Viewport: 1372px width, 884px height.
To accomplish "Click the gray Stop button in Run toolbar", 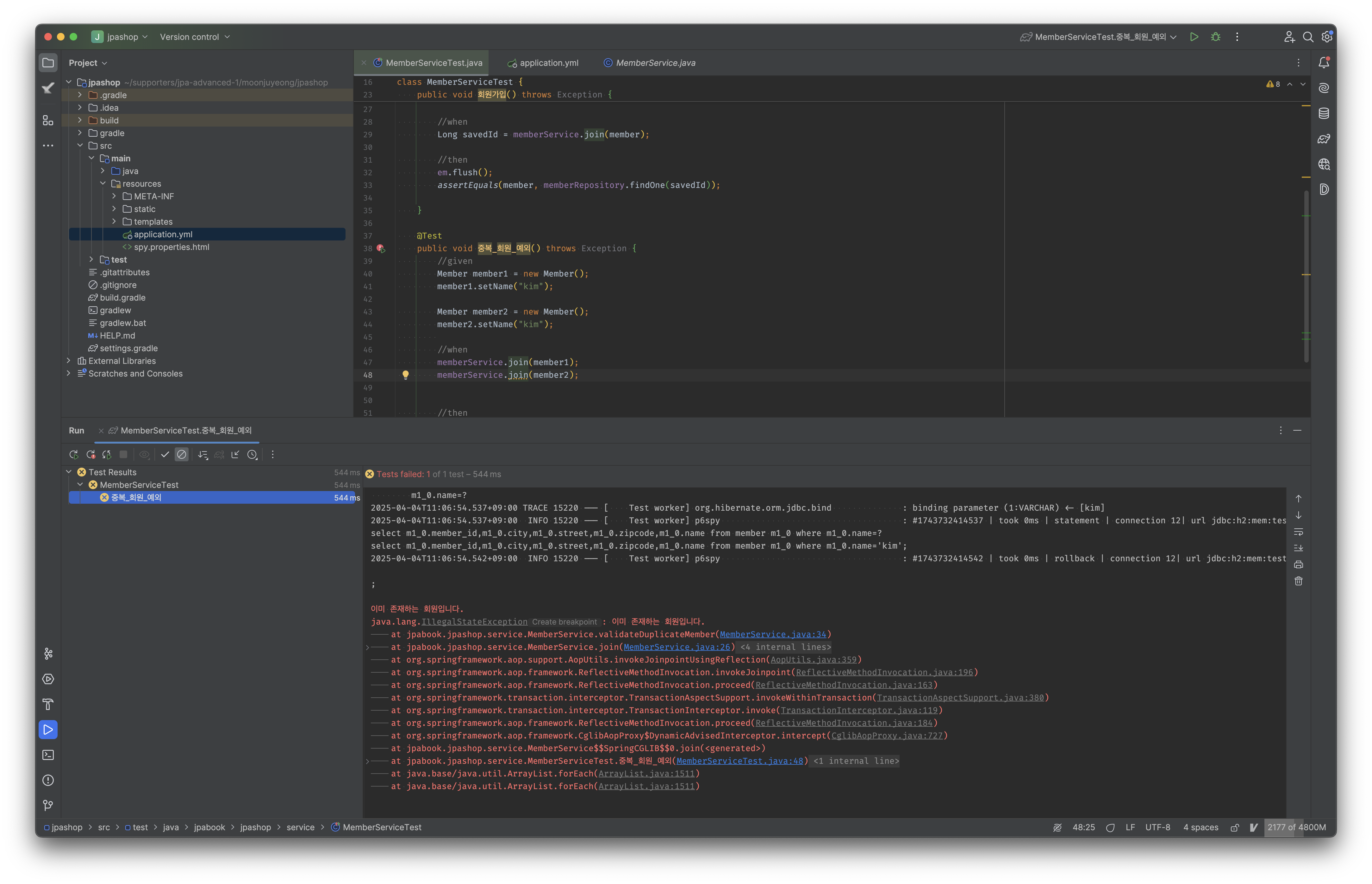I will point(123,455).
